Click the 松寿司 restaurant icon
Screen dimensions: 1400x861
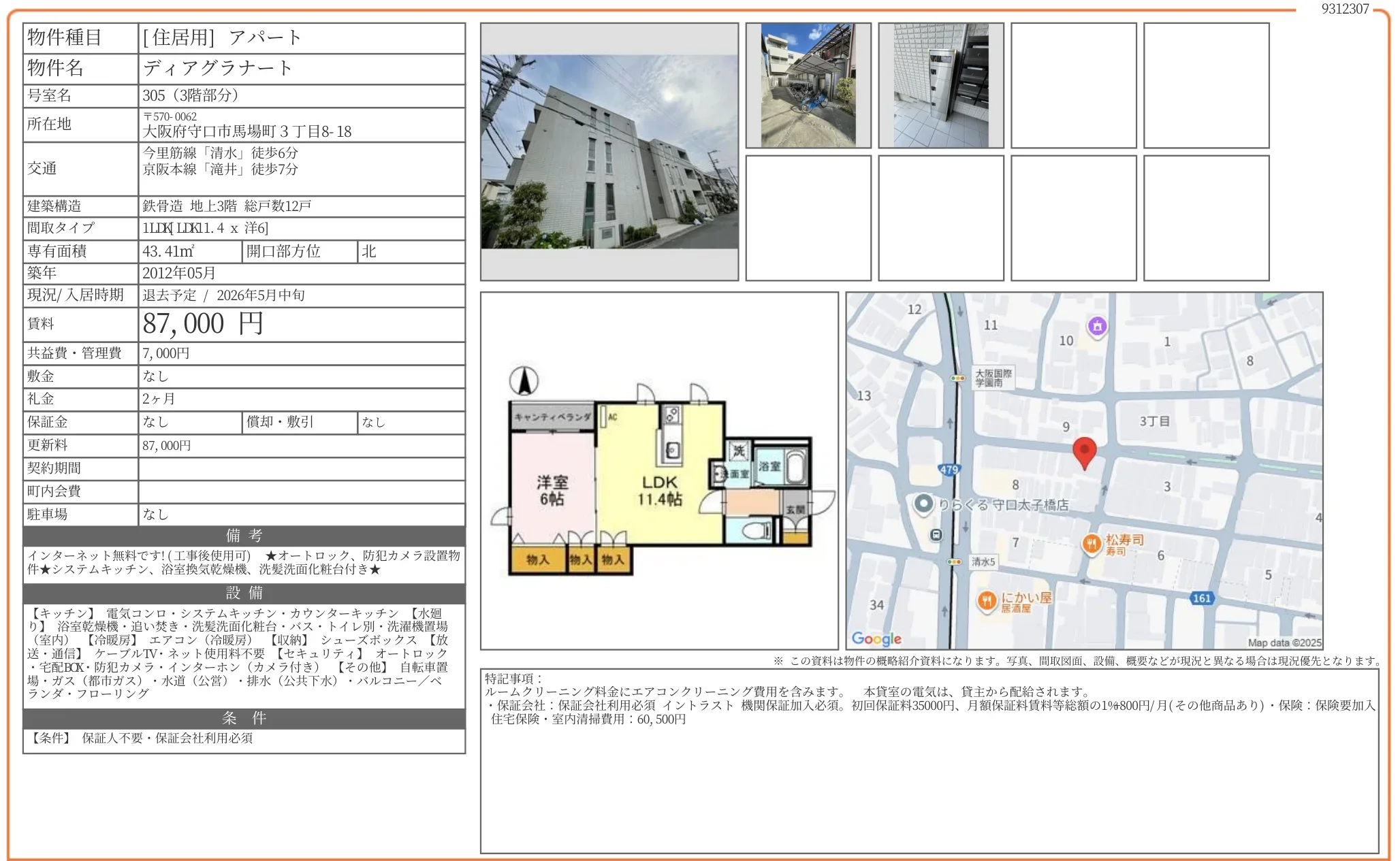coord(1092,543)
